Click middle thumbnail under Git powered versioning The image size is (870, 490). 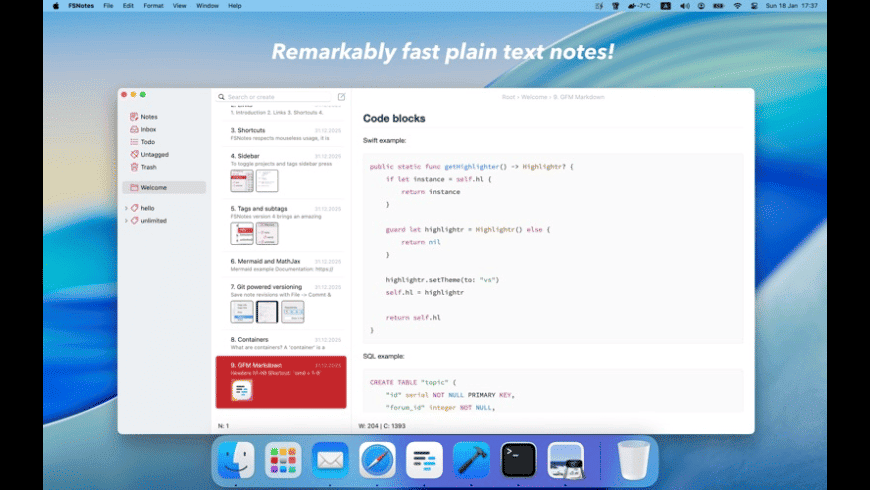pos(267,312)
